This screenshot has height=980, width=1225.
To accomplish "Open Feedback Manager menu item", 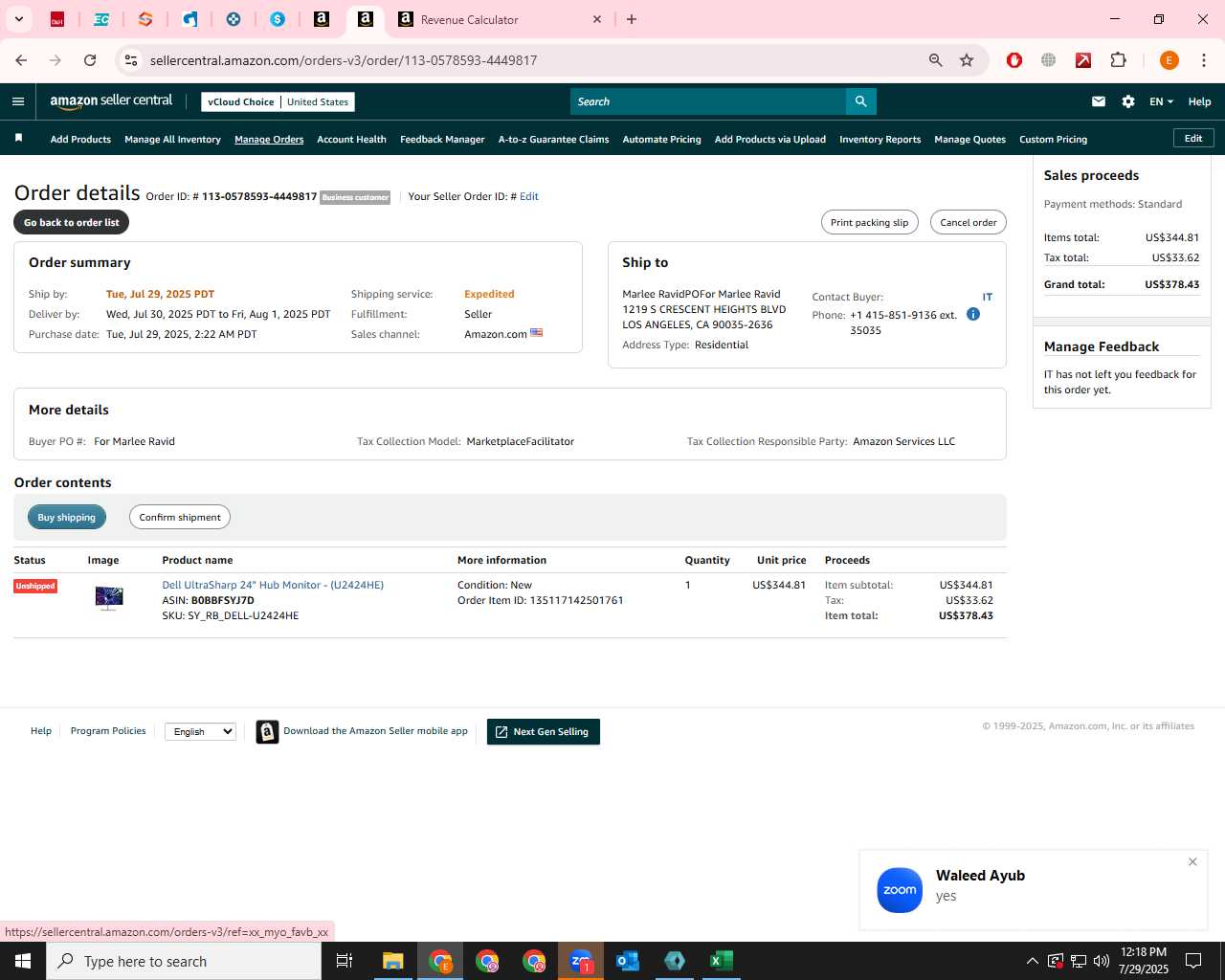I will (442, 139).
